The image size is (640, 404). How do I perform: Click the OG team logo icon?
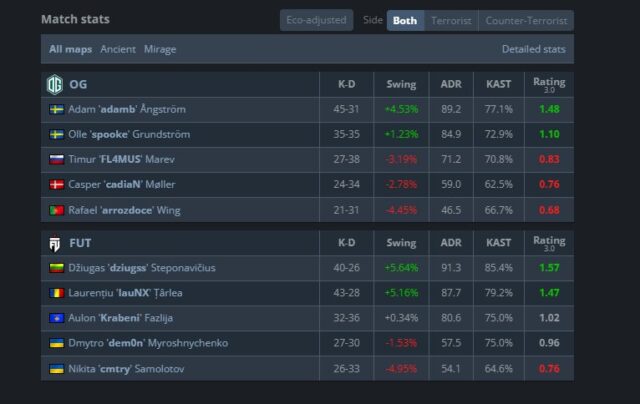tap(55, 84)
